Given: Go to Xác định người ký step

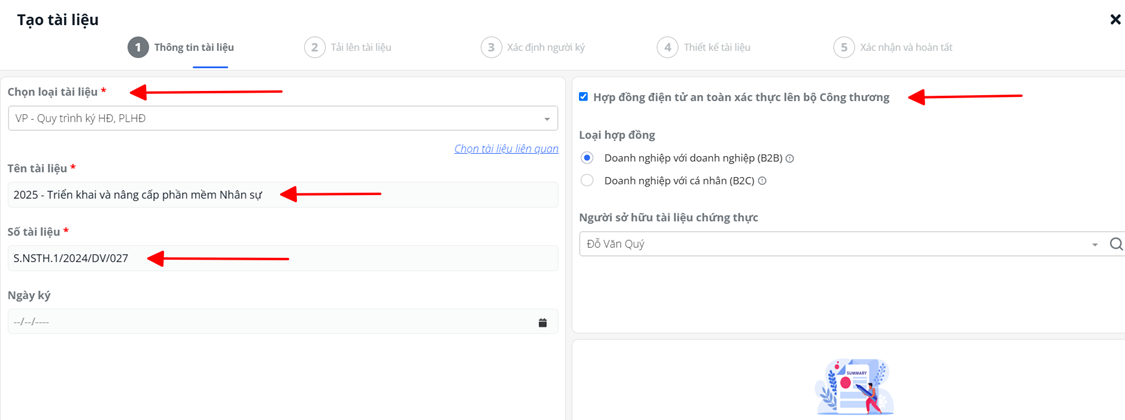Looking at the screenshot, I should [x=545, y=47].
